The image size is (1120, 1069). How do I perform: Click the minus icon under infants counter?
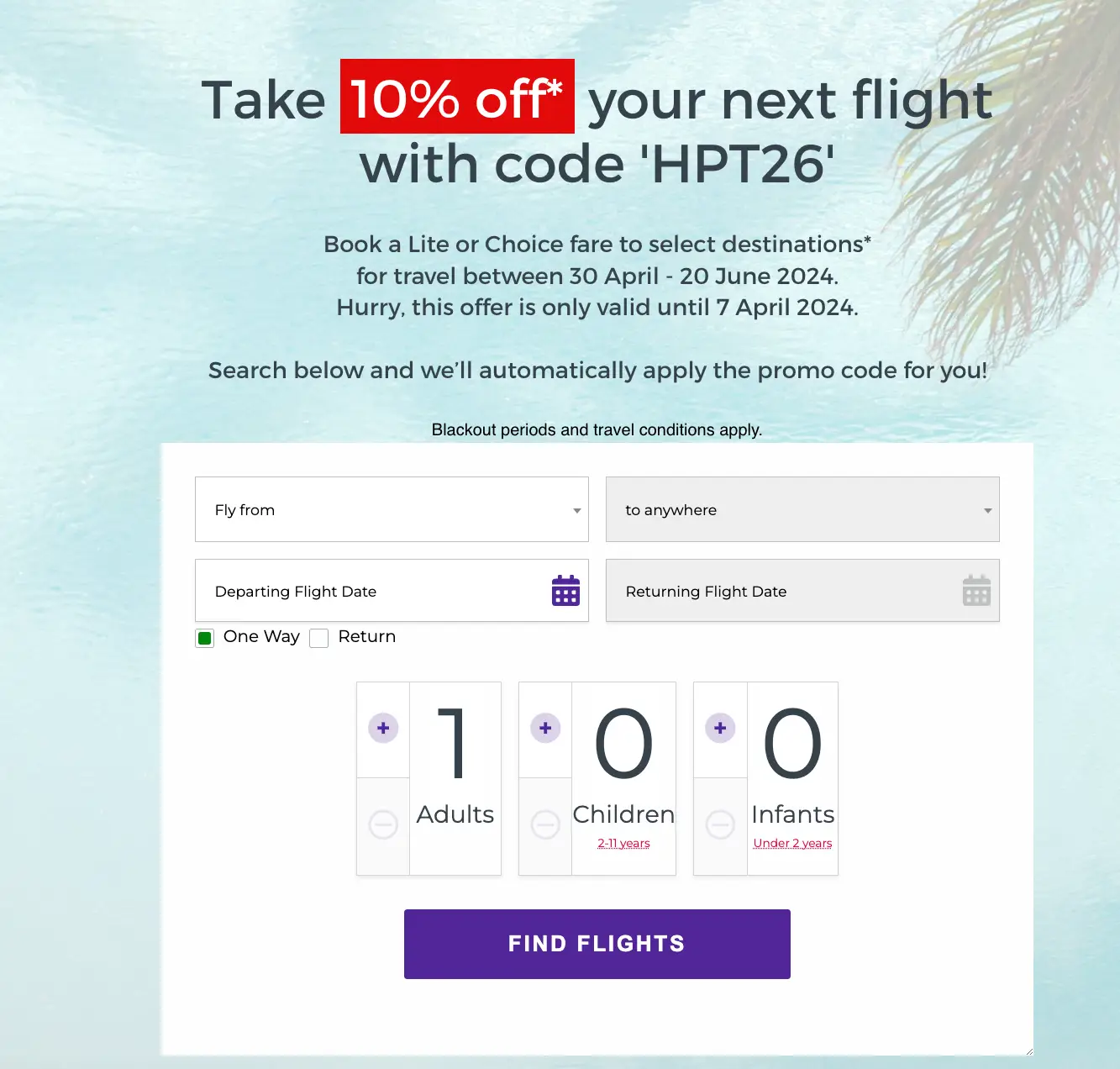[x=719, y=824]
